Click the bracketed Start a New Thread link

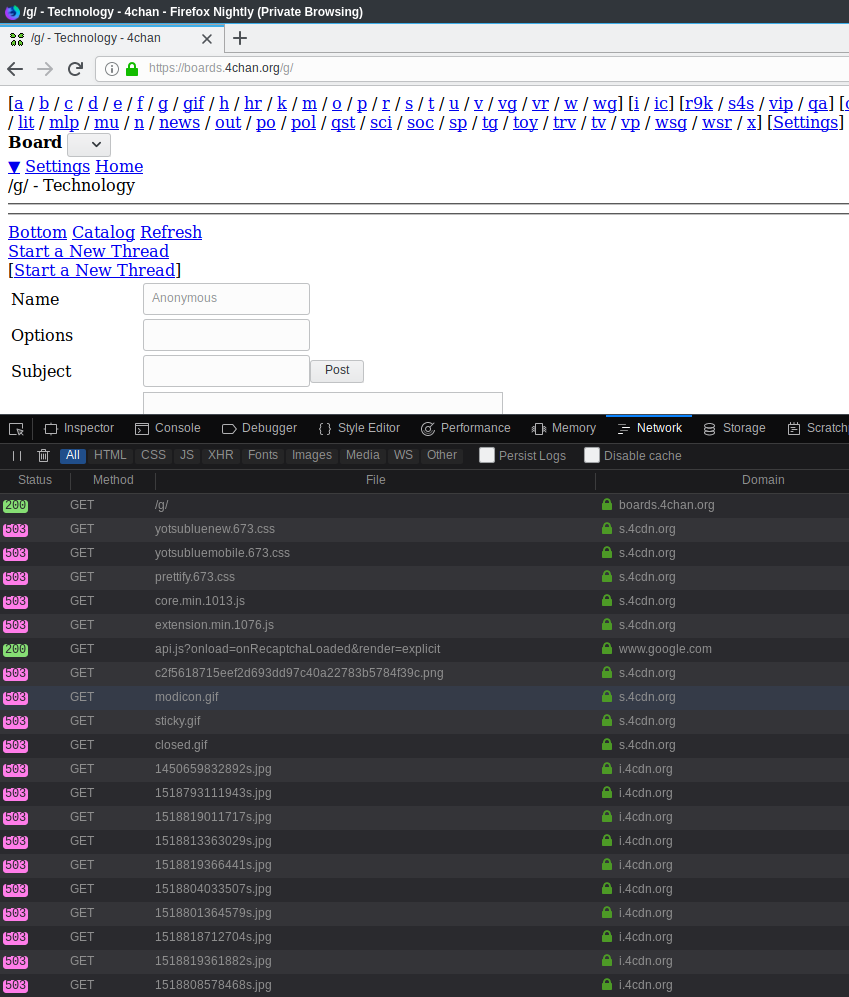pyautogui.click(x=94, y=270)
